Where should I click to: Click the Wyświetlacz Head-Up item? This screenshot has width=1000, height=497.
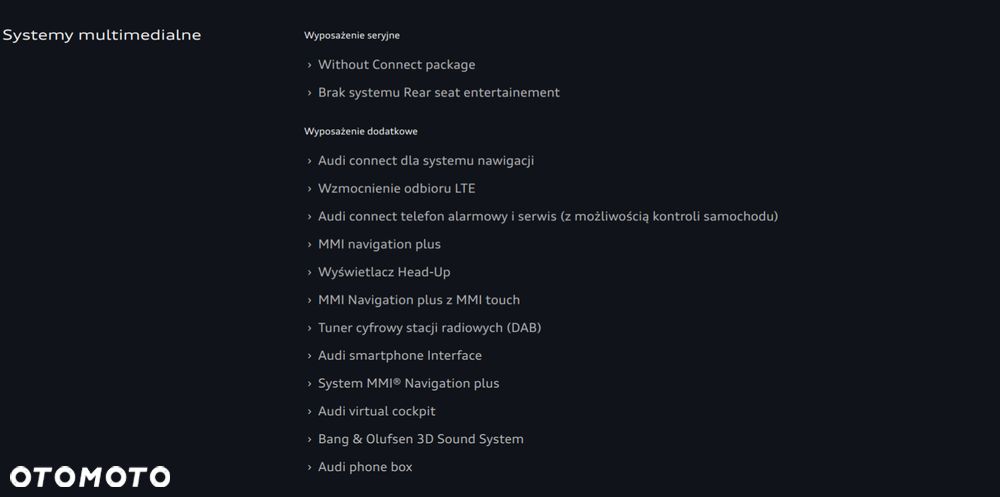pyautogui.click(x=384, y=272)
